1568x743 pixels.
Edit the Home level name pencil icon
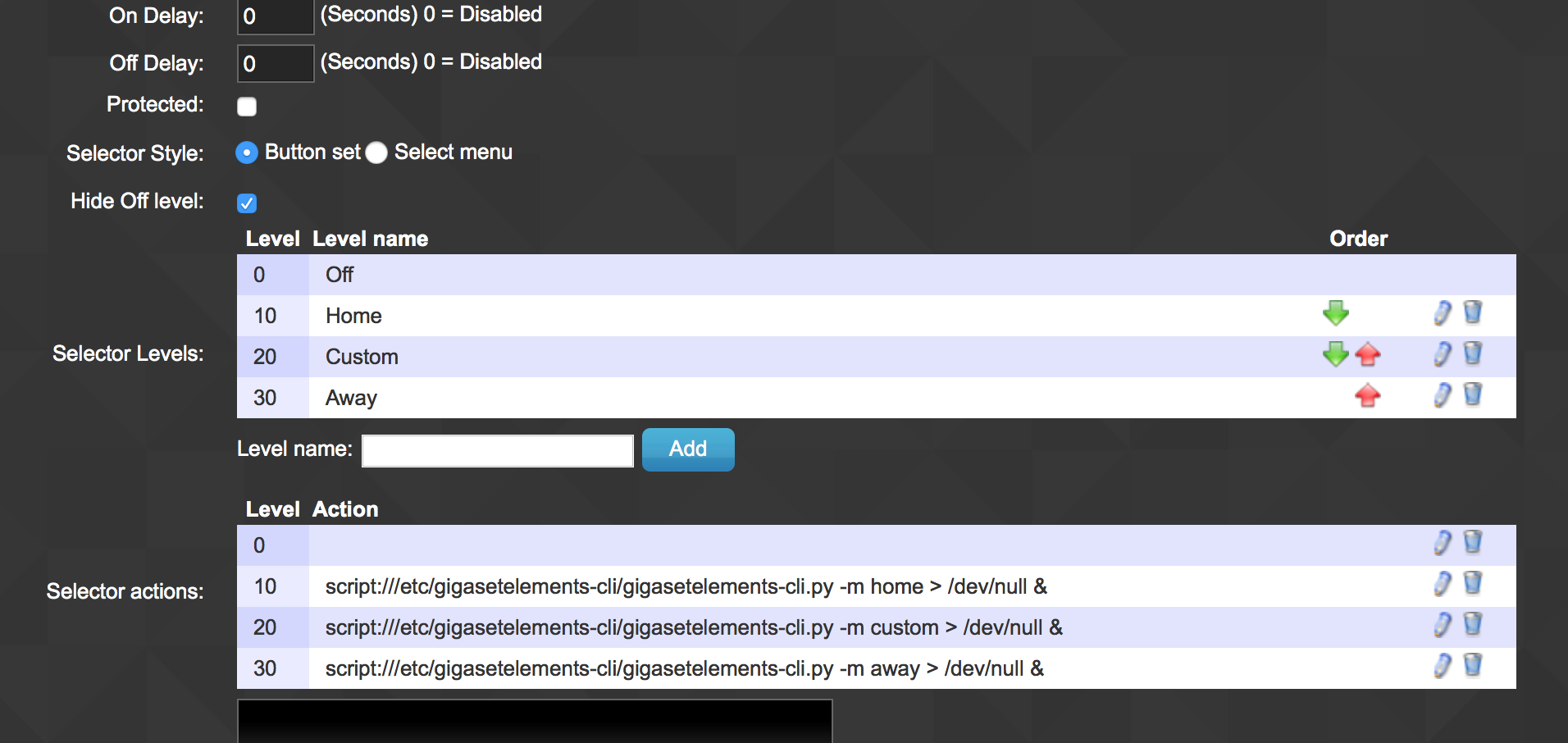[1443, 312]
